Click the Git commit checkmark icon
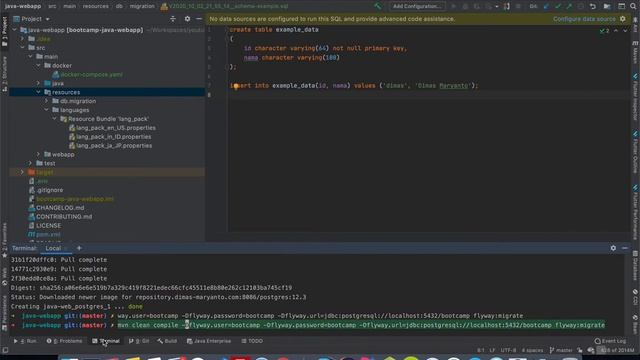Image resolution: width=640 pixels, height=360 pixels. [558, 7]
